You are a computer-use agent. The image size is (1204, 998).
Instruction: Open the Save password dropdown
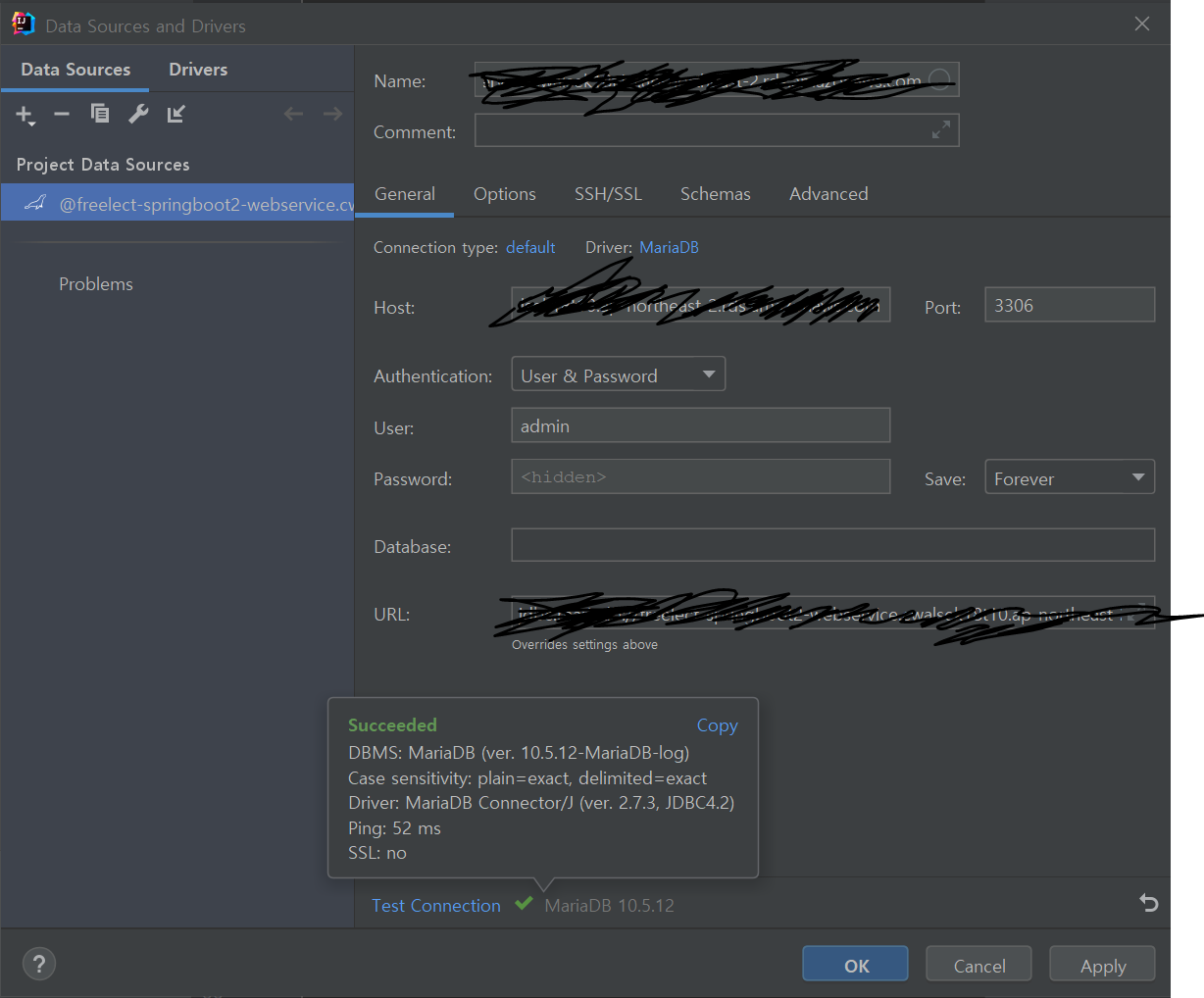pyautogui.click(x=1070, y=476)
